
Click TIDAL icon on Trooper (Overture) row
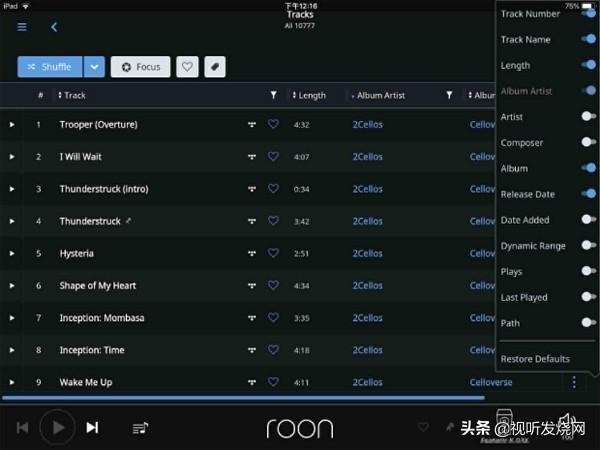[251, 124]
